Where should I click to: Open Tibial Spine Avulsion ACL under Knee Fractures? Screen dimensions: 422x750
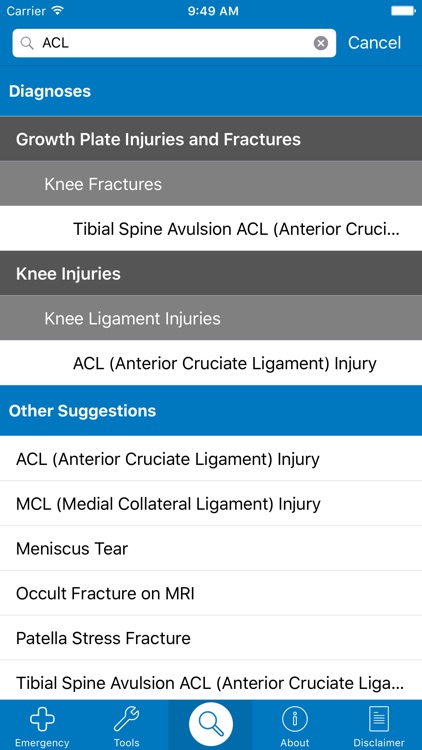click(211, 229)
